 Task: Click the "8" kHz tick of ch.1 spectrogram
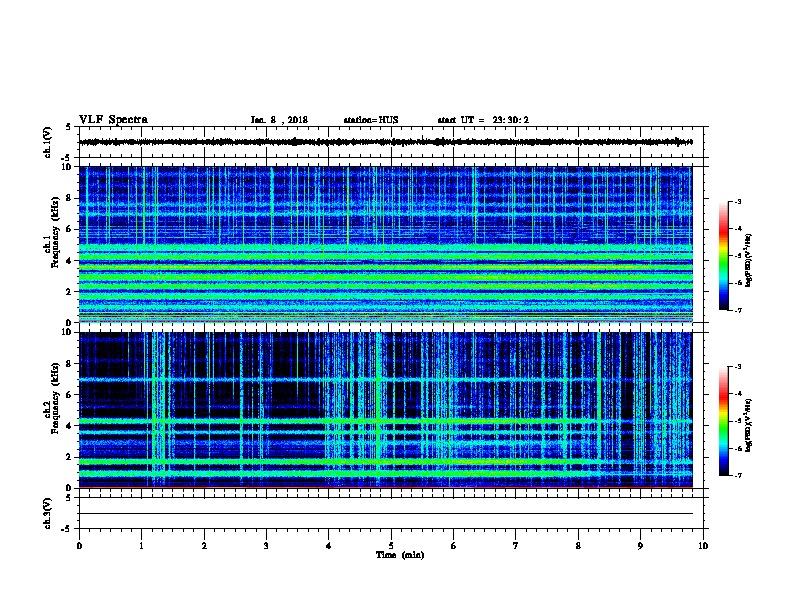[x=69, y=198]
